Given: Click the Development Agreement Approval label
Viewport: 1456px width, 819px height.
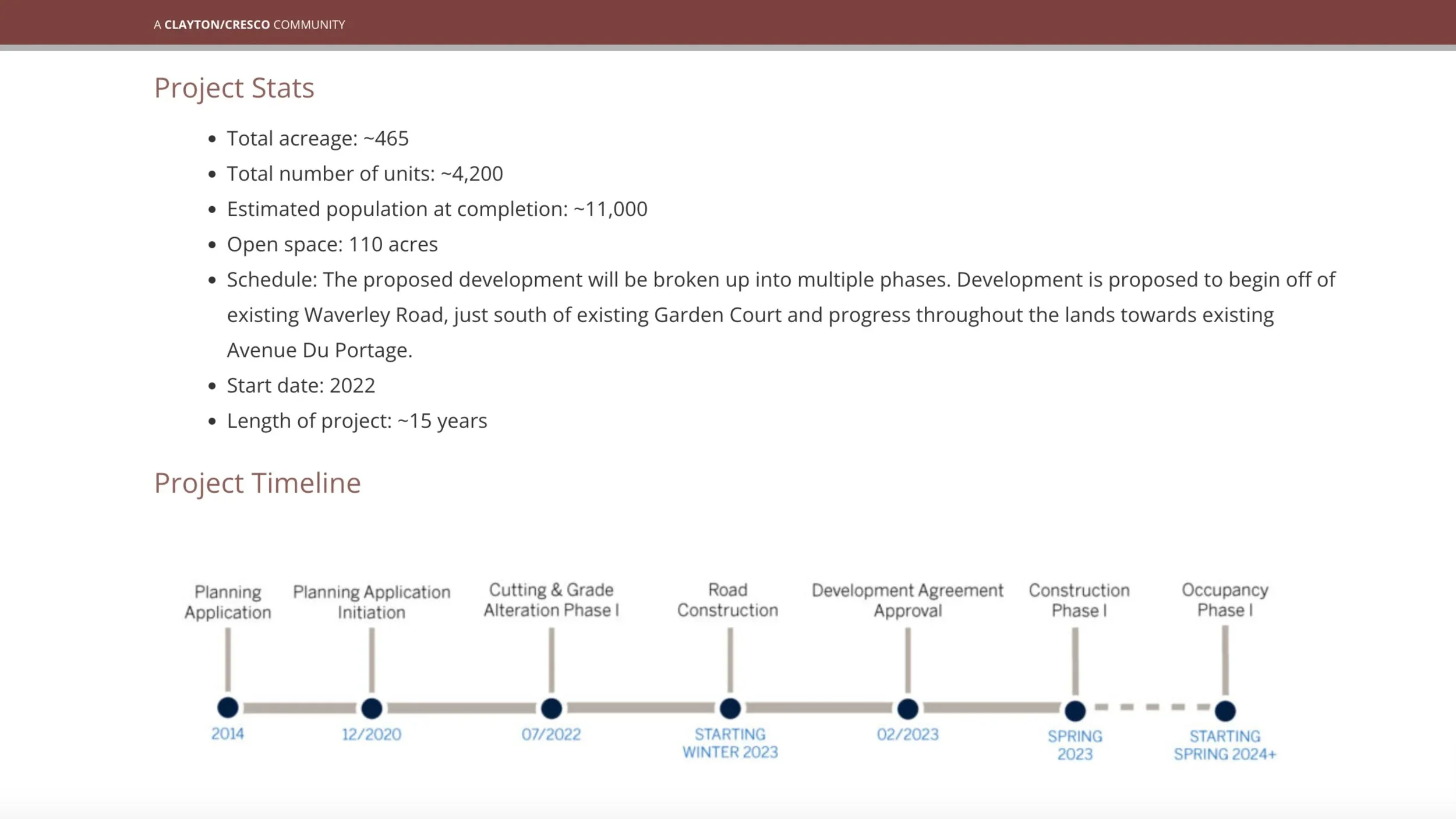Looking at the screenshot, I should click(x=907, y=600).
